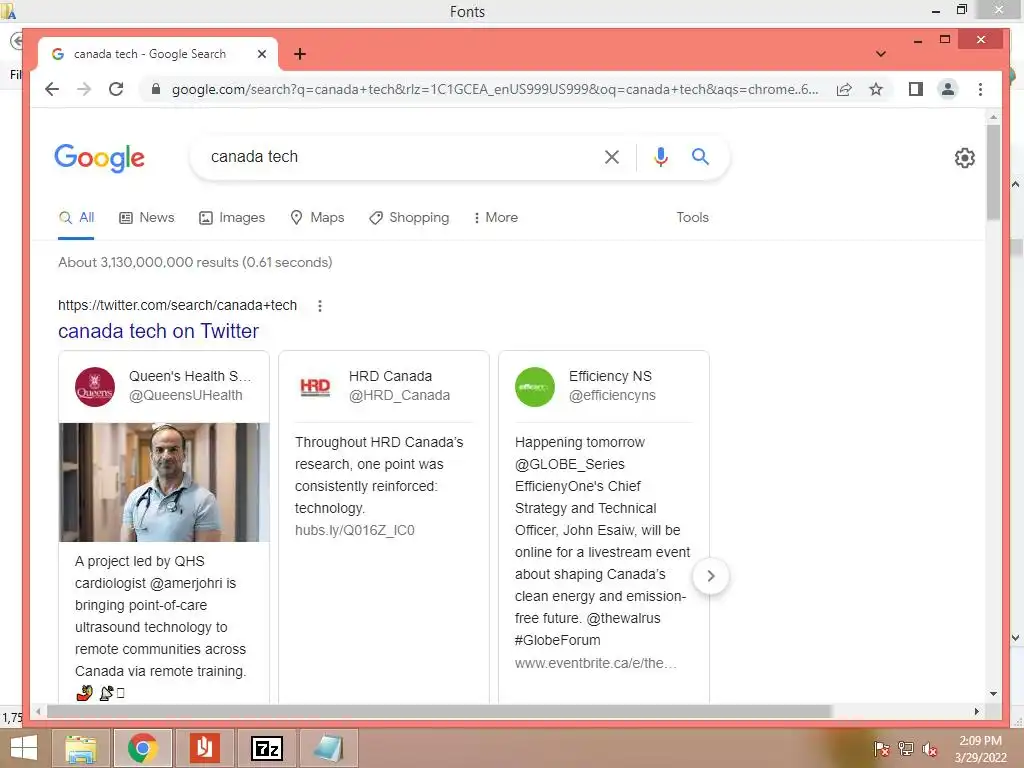Open Chrome's side panel

pyautogui.click(x=916, y=89)
